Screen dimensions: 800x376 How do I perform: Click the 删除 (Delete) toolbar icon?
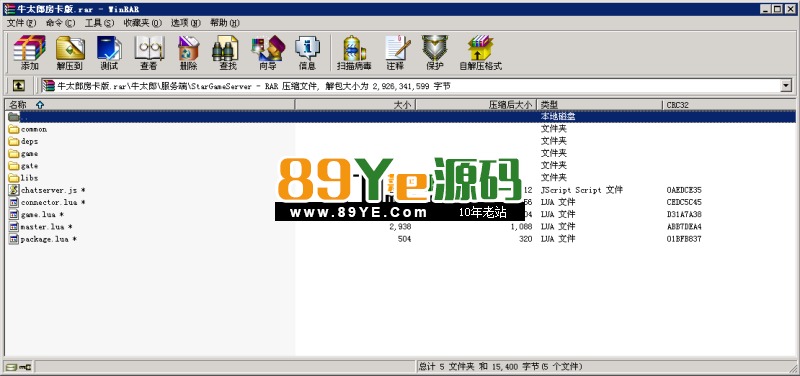(x=188, y=53)
